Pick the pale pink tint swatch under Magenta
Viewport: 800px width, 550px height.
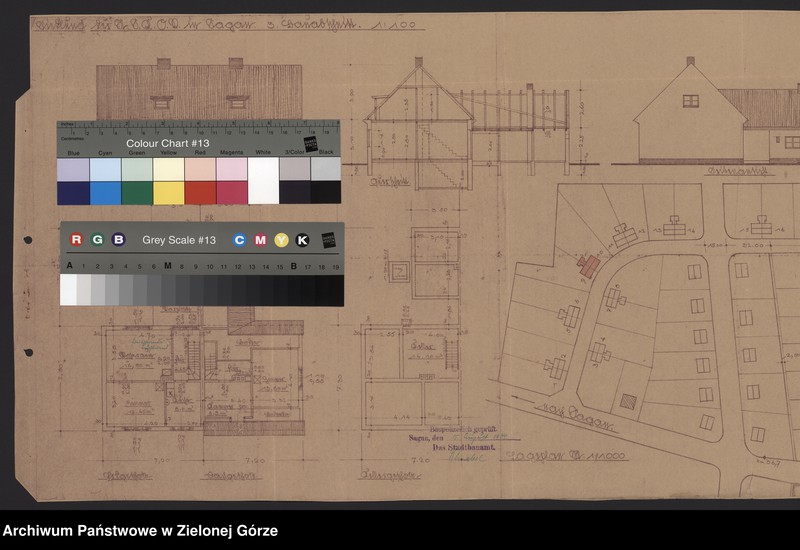(x=232, y=169)
